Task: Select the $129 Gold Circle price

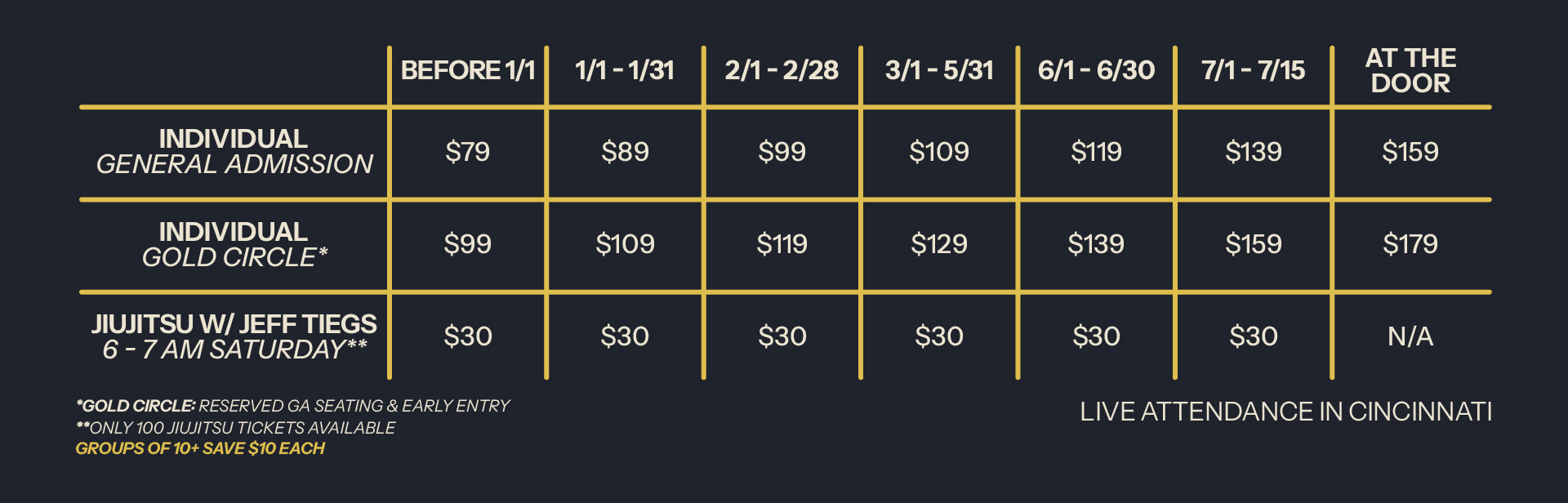Action: (939, 244)
